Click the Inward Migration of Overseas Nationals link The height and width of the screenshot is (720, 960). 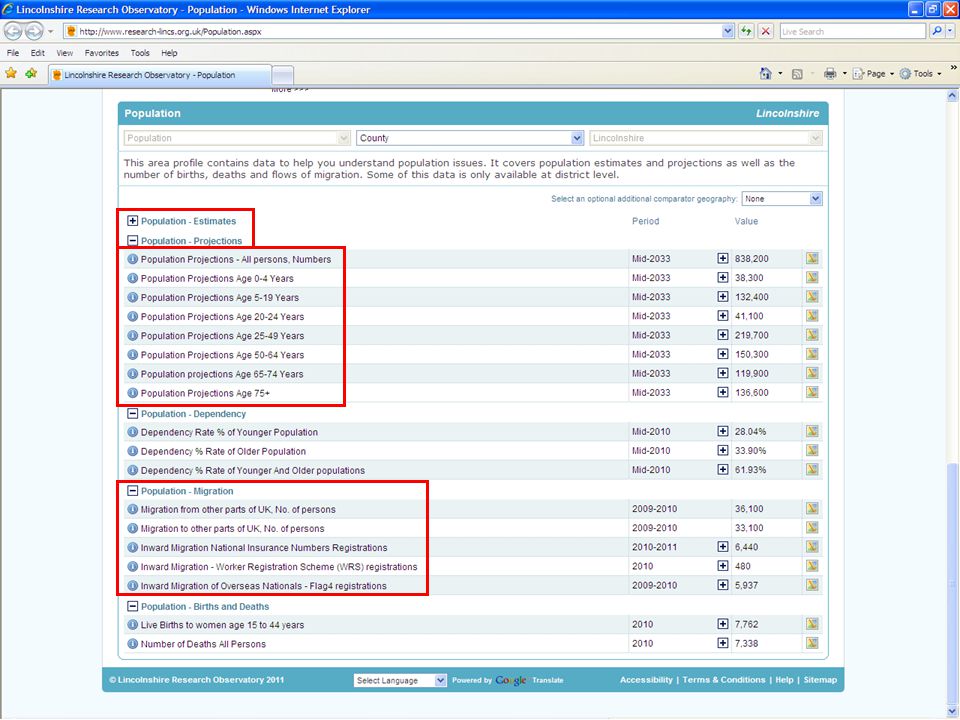[263, 586]
